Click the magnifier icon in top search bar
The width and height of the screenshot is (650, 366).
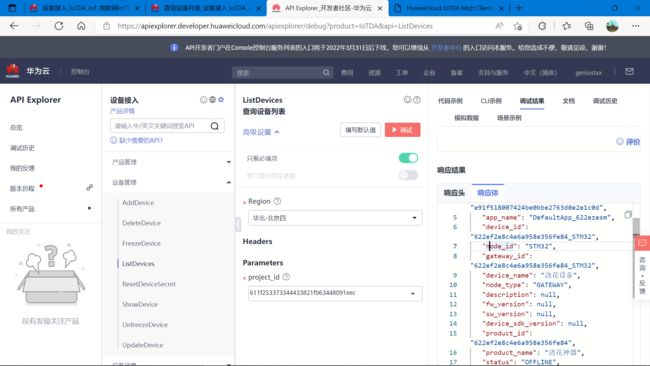(326, 73)
